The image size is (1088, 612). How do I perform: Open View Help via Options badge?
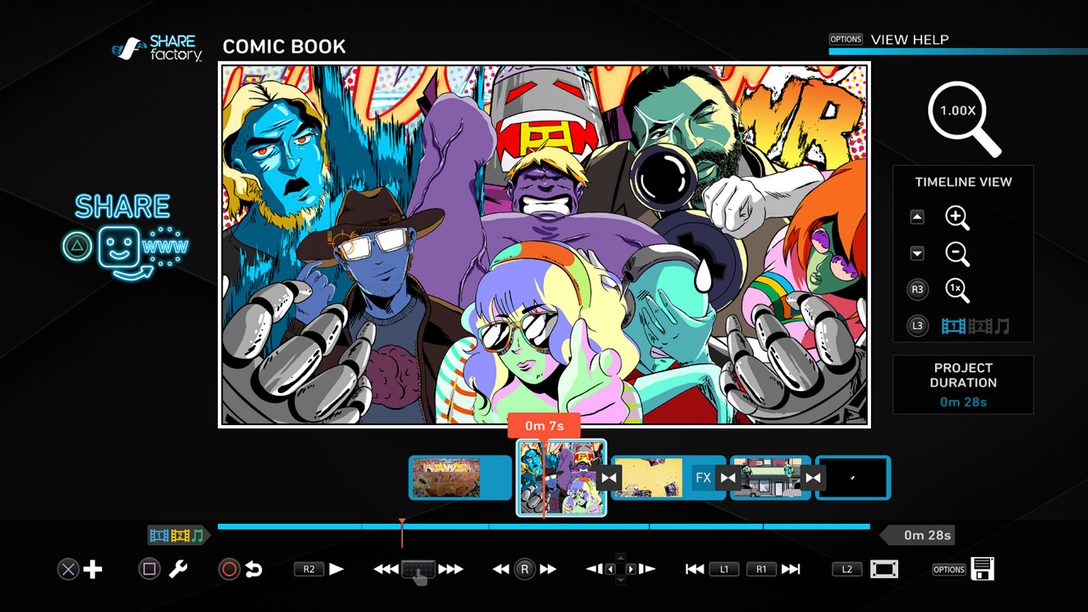[x=846, y=40]
